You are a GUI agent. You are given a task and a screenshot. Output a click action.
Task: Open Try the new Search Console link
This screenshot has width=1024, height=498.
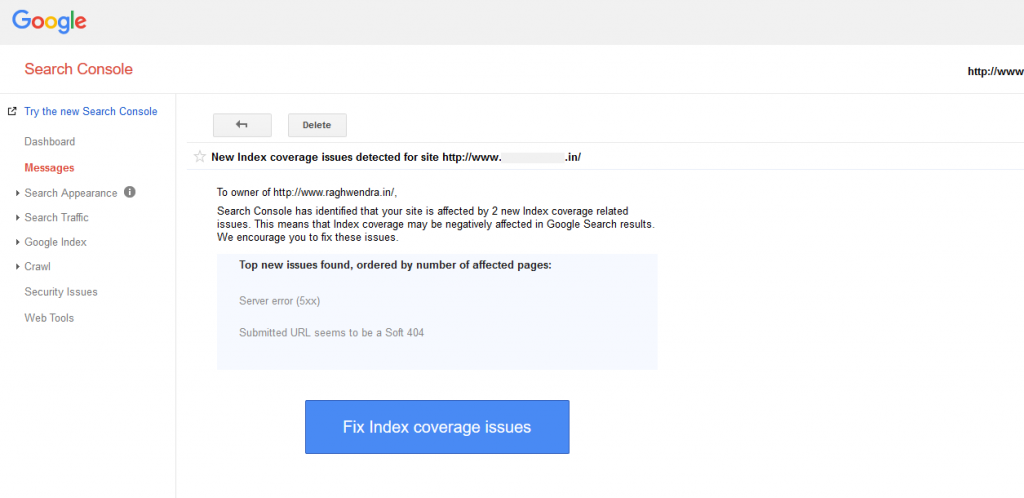tap(91, 112)
